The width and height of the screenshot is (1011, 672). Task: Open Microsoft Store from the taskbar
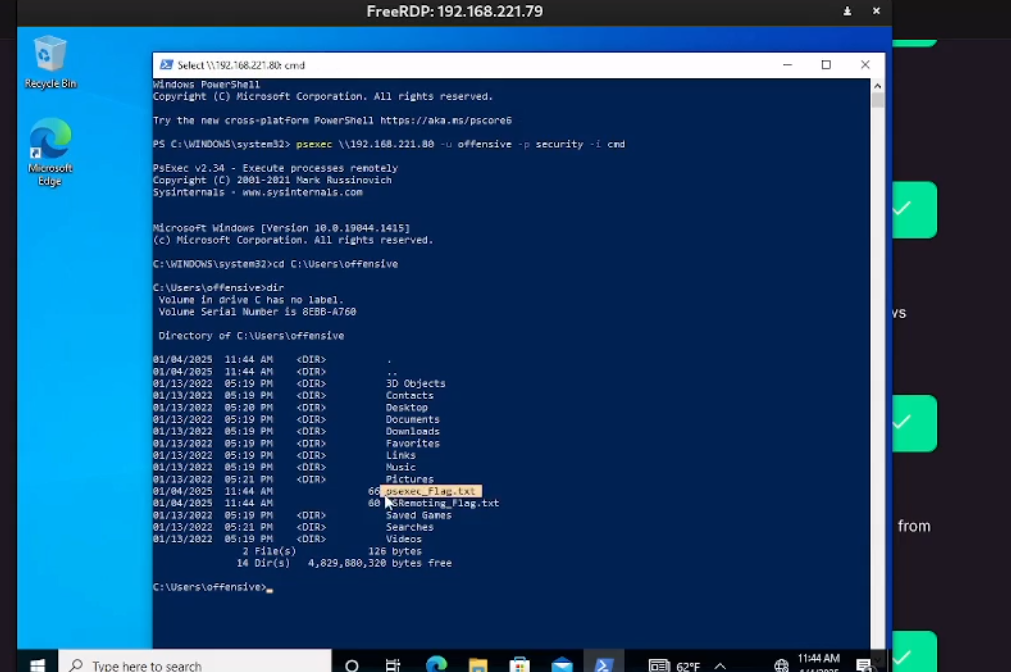pyautogui.click(x=520, y=665)
